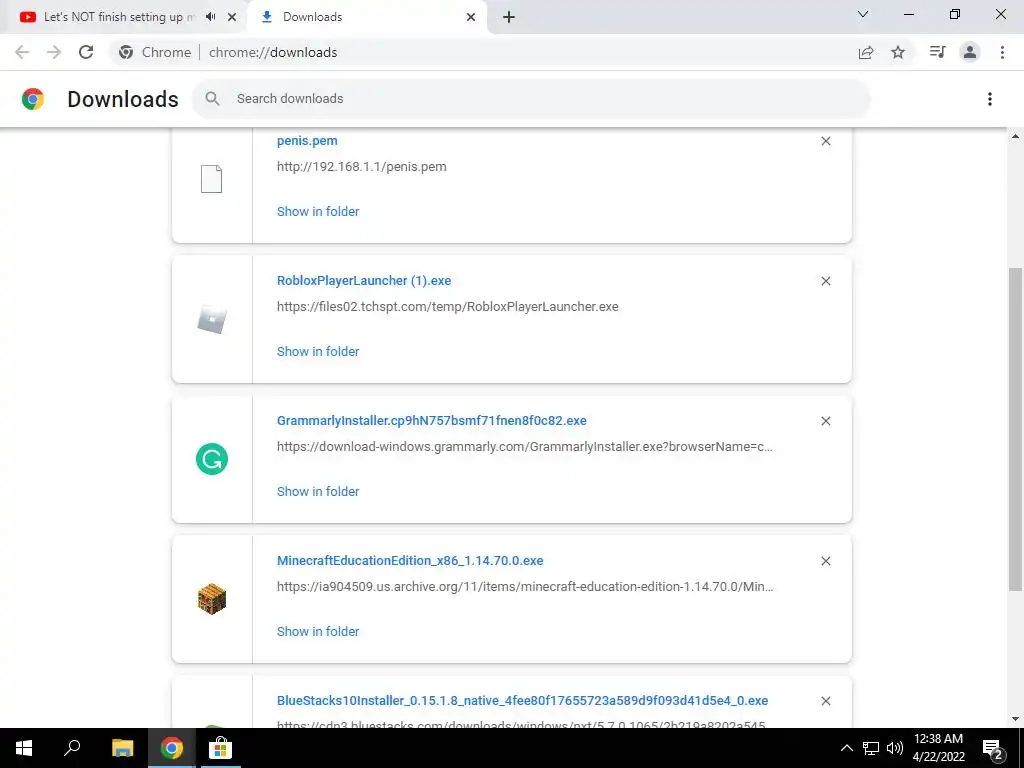Image resolution: width=1024 pixels, height=768 pixels.
Task: Open the notification center icon
Action: pyautogui.click(x=993, y=750)
